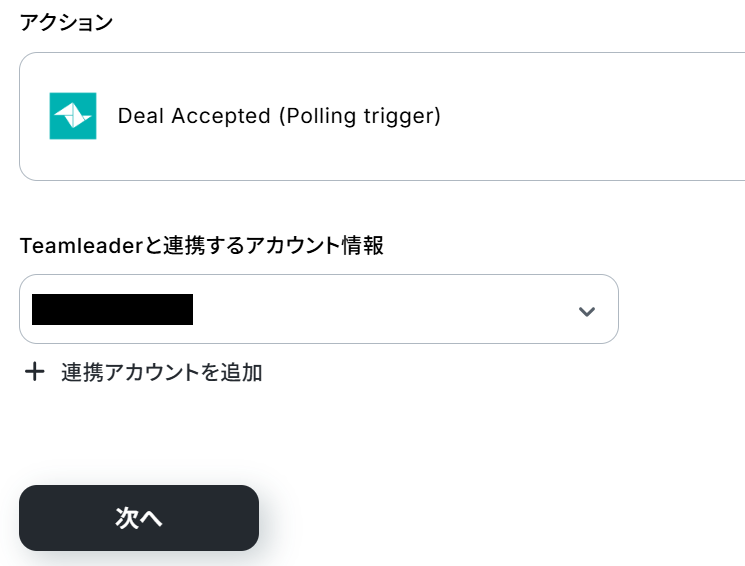
Task: Click the 次へ label text on dark button
Action: tap(139, 518)
